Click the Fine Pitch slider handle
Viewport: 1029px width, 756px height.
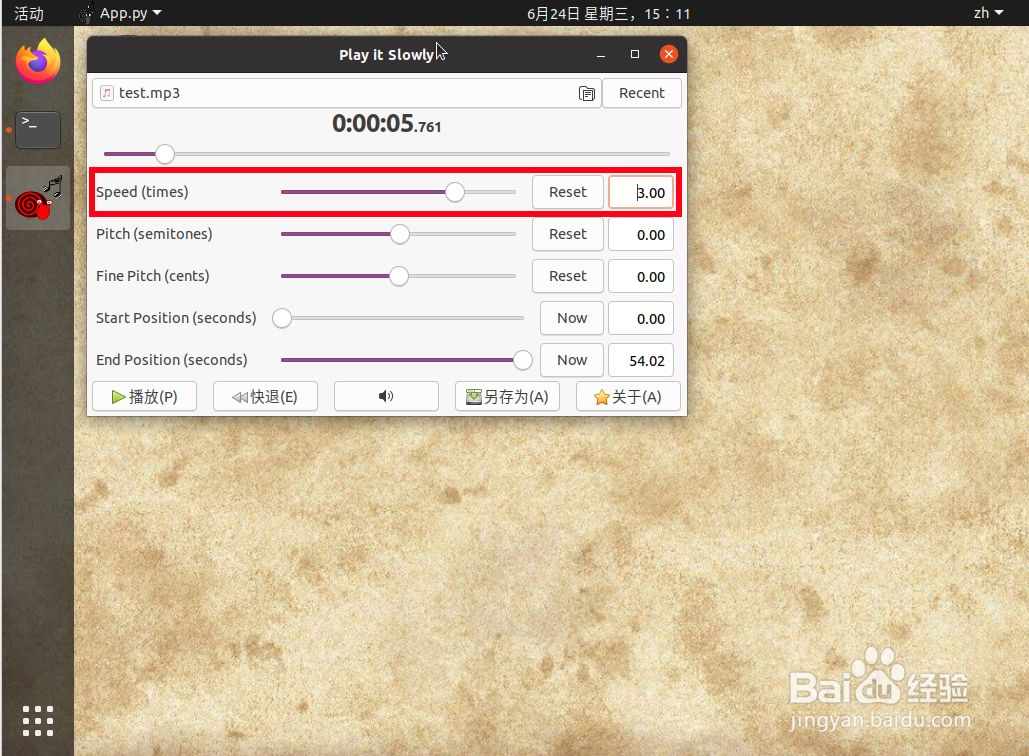click(398, 276)
